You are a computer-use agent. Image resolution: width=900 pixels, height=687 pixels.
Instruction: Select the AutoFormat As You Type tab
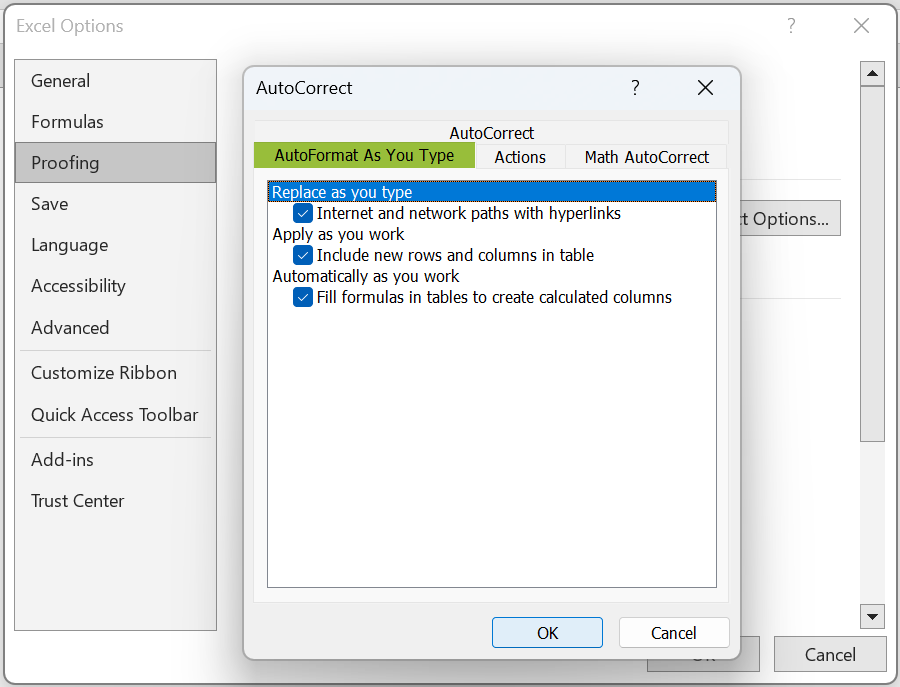point(364,156)
